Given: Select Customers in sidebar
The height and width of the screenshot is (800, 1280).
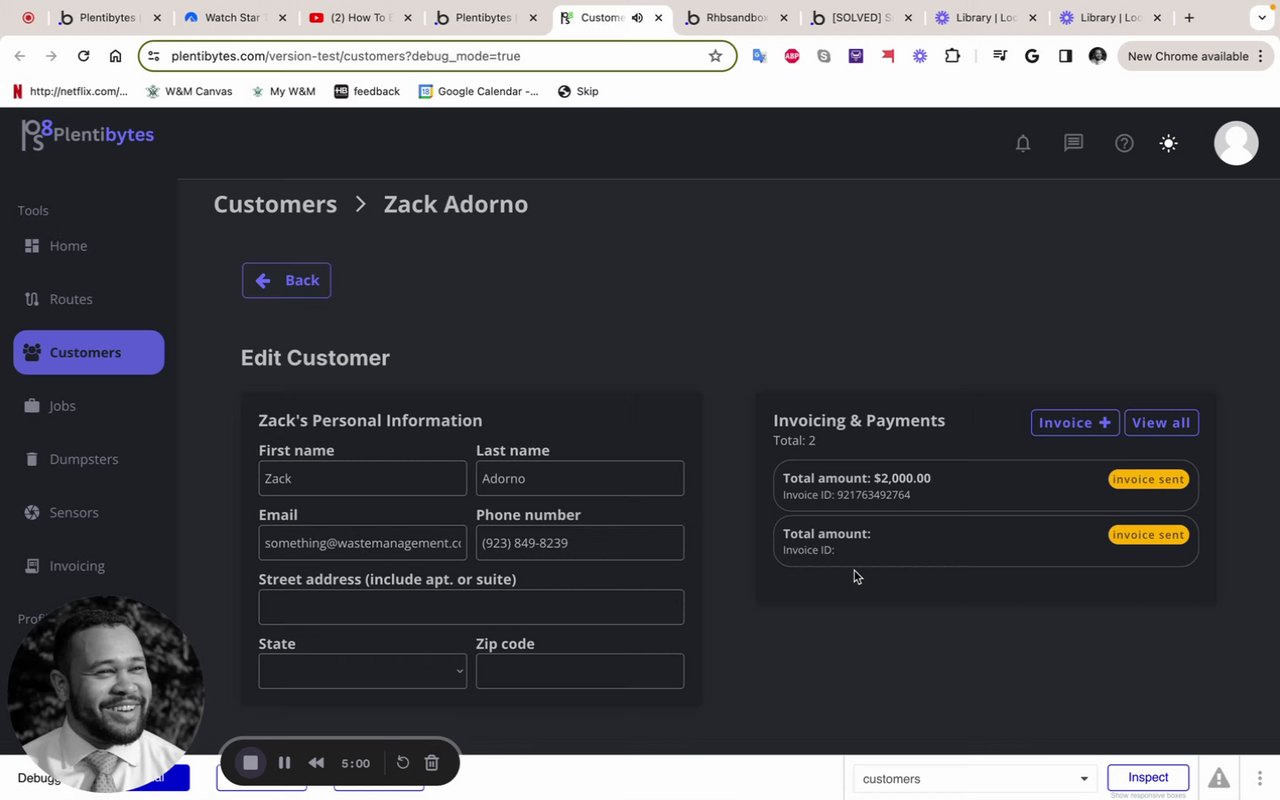Looking at the screenshot, I should (x=88, y=352).
